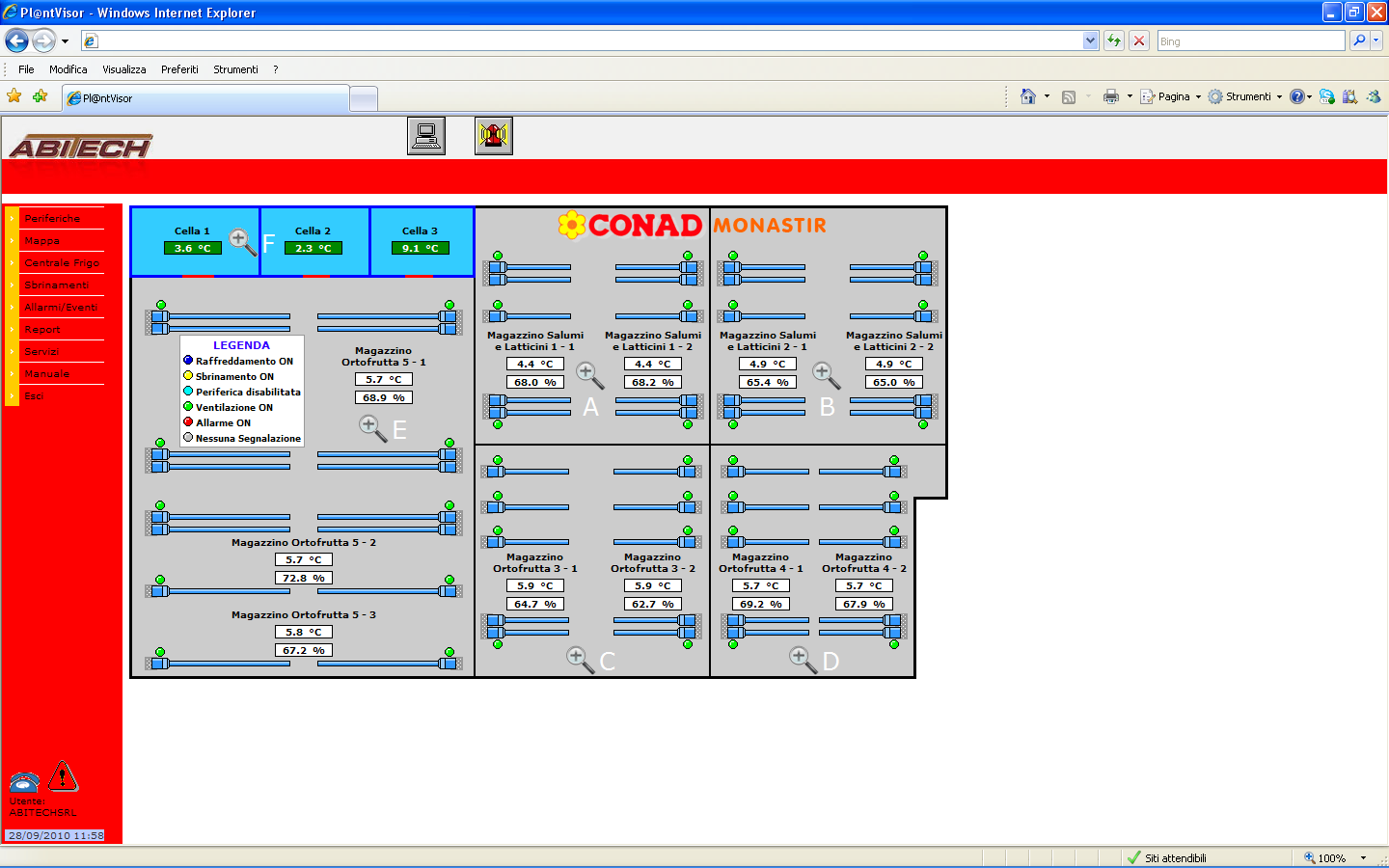Viewport: 1389px width, 868px height.
Task: Expand the address bar history dropdown
Action: click(1091, 41)
